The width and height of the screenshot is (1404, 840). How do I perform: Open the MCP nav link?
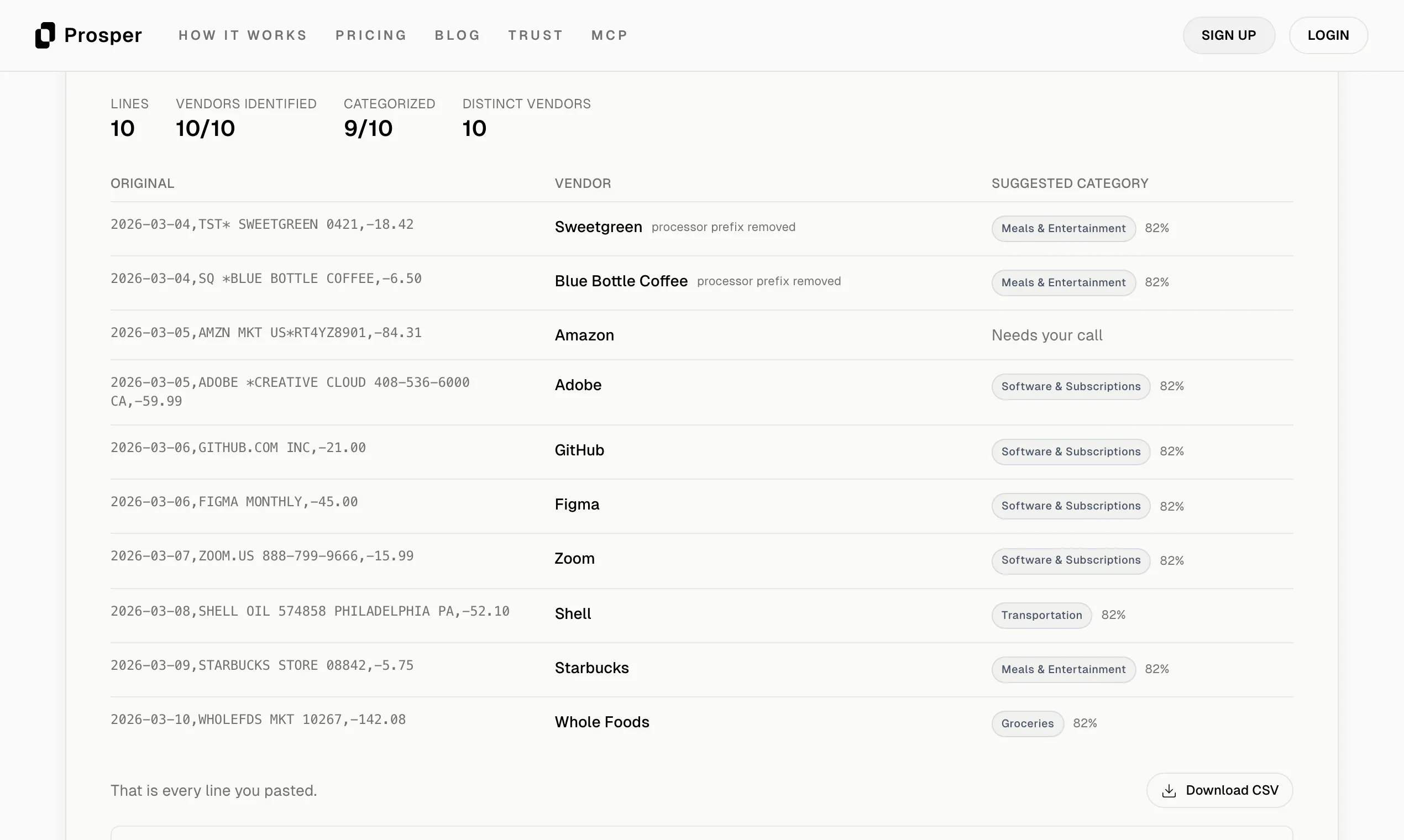click(x=610, y=35)
